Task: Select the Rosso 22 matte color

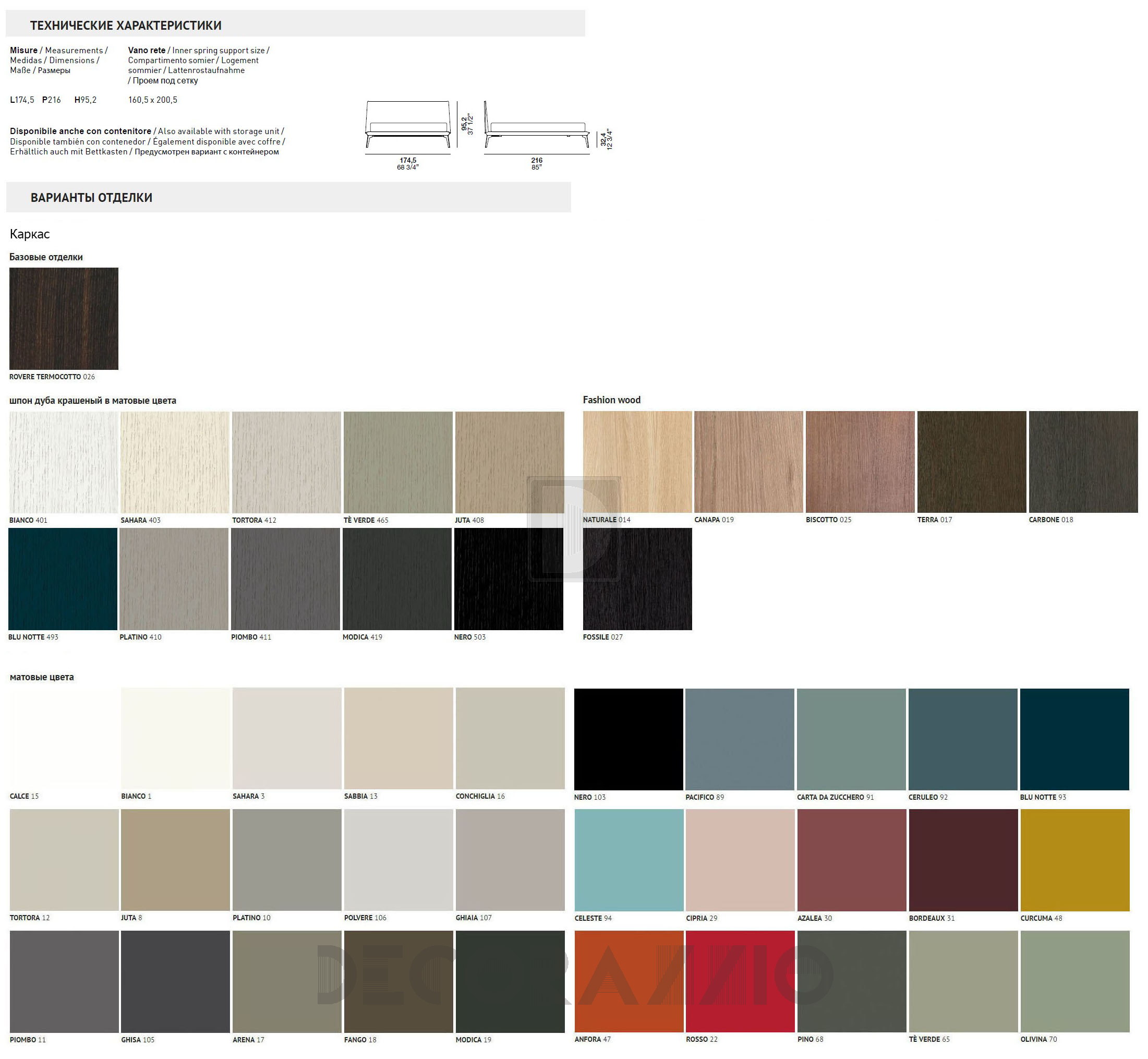Action: click(740, 982)
